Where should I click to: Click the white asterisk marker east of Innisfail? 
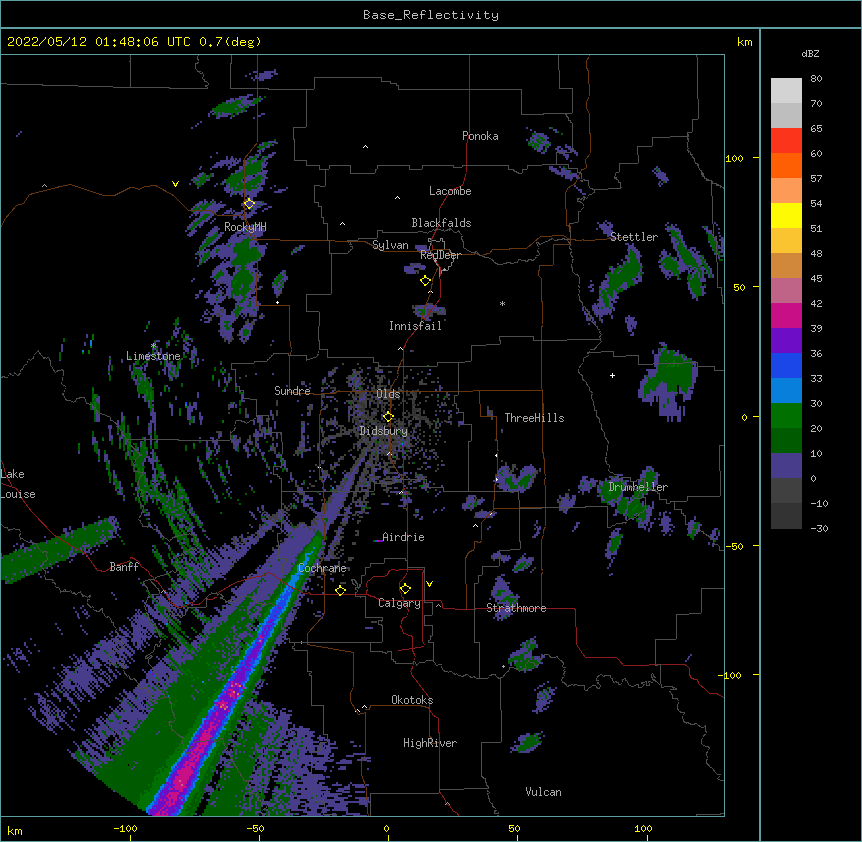[x=502, y=303]
